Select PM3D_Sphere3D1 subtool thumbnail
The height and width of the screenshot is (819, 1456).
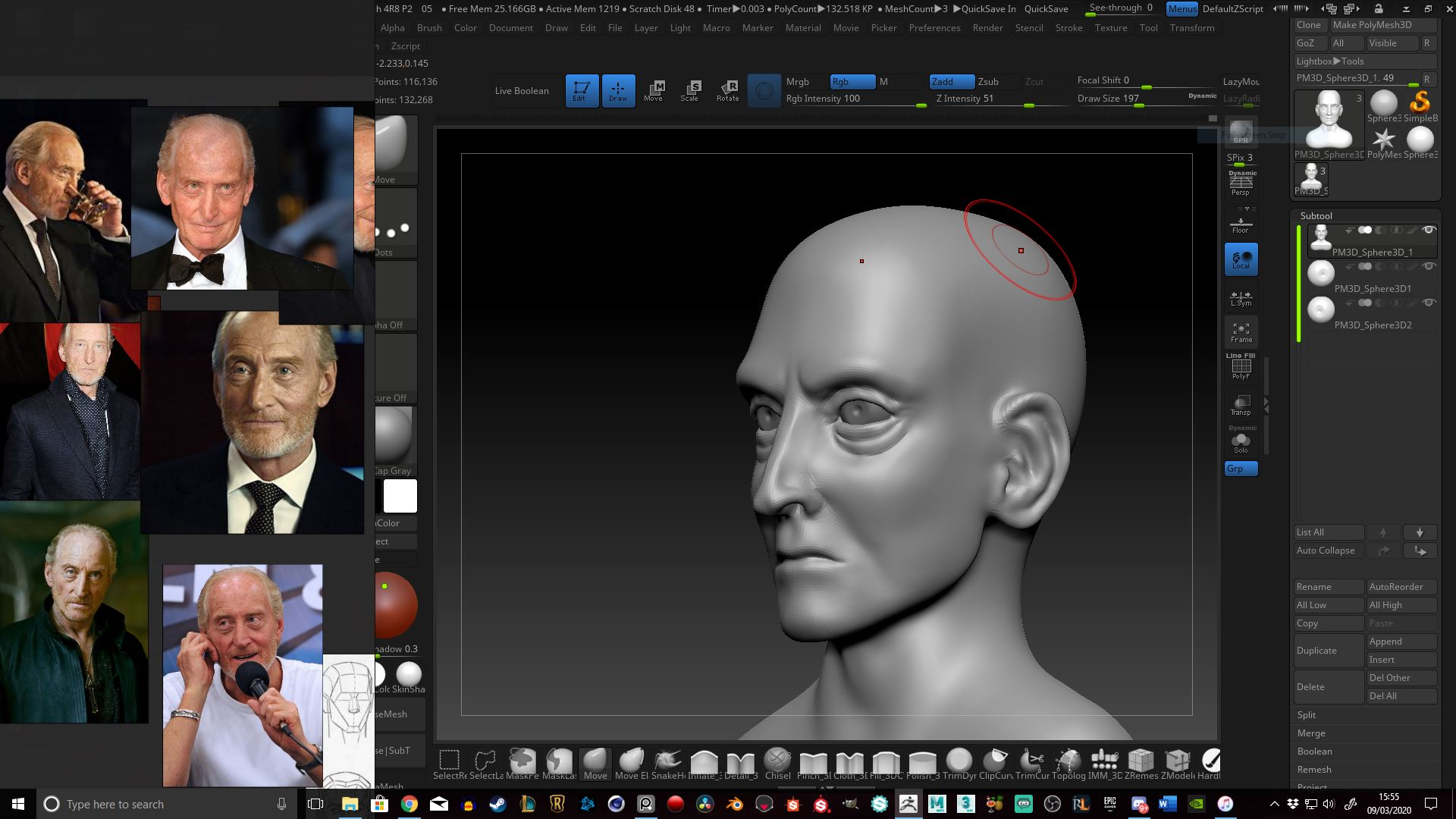(1321, 273)
